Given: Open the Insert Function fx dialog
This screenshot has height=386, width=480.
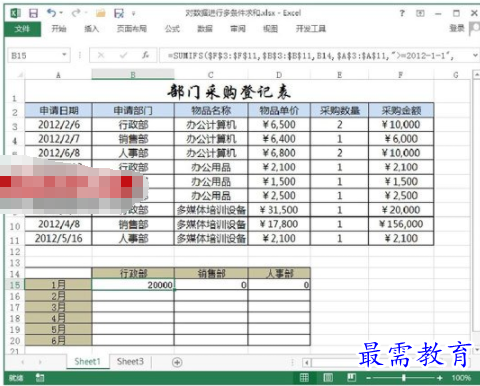Looking at the screenshot, I should click(145, 55).
